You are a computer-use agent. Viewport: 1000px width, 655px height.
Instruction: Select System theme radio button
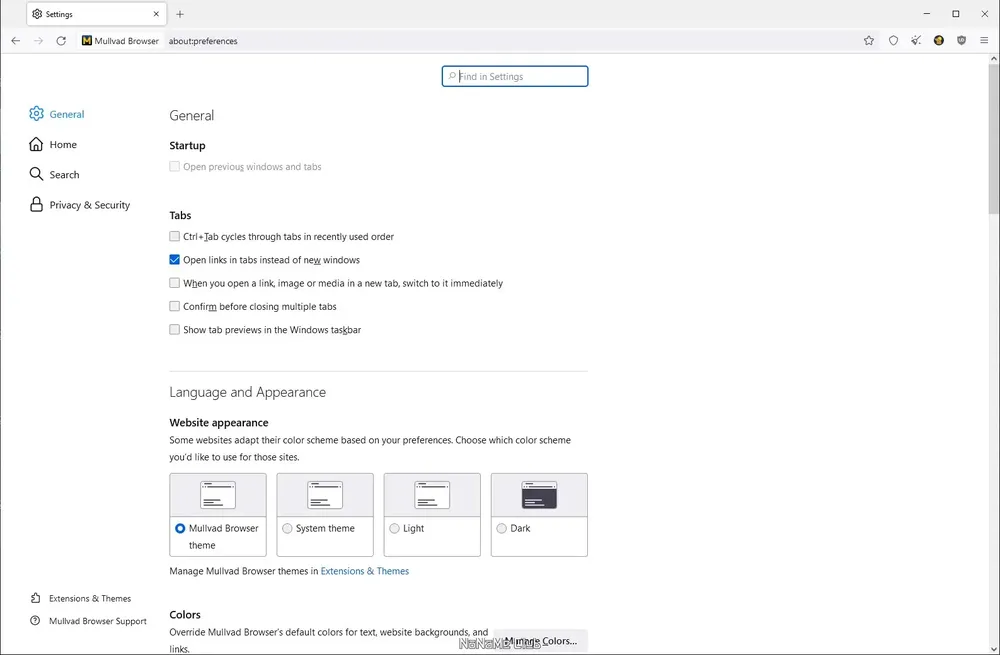tap(287, 528)
